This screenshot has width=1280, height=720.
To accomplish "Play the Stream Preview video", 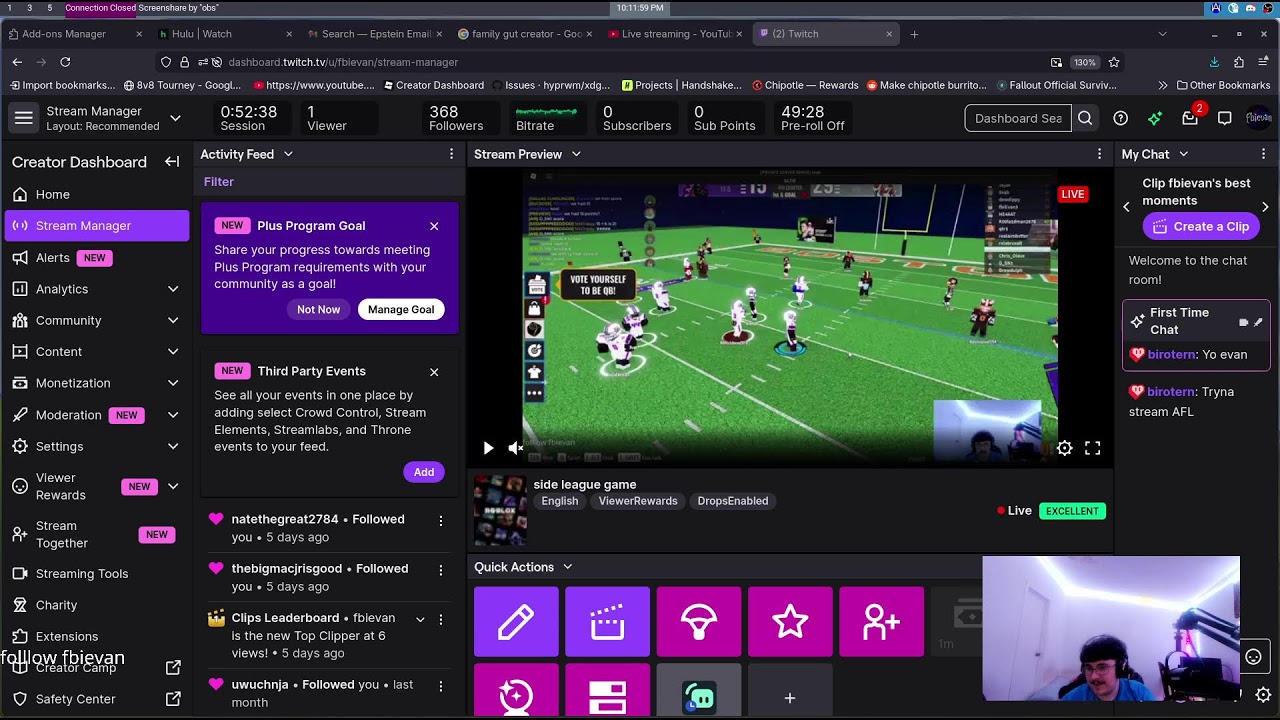I will tap(488, 448).
